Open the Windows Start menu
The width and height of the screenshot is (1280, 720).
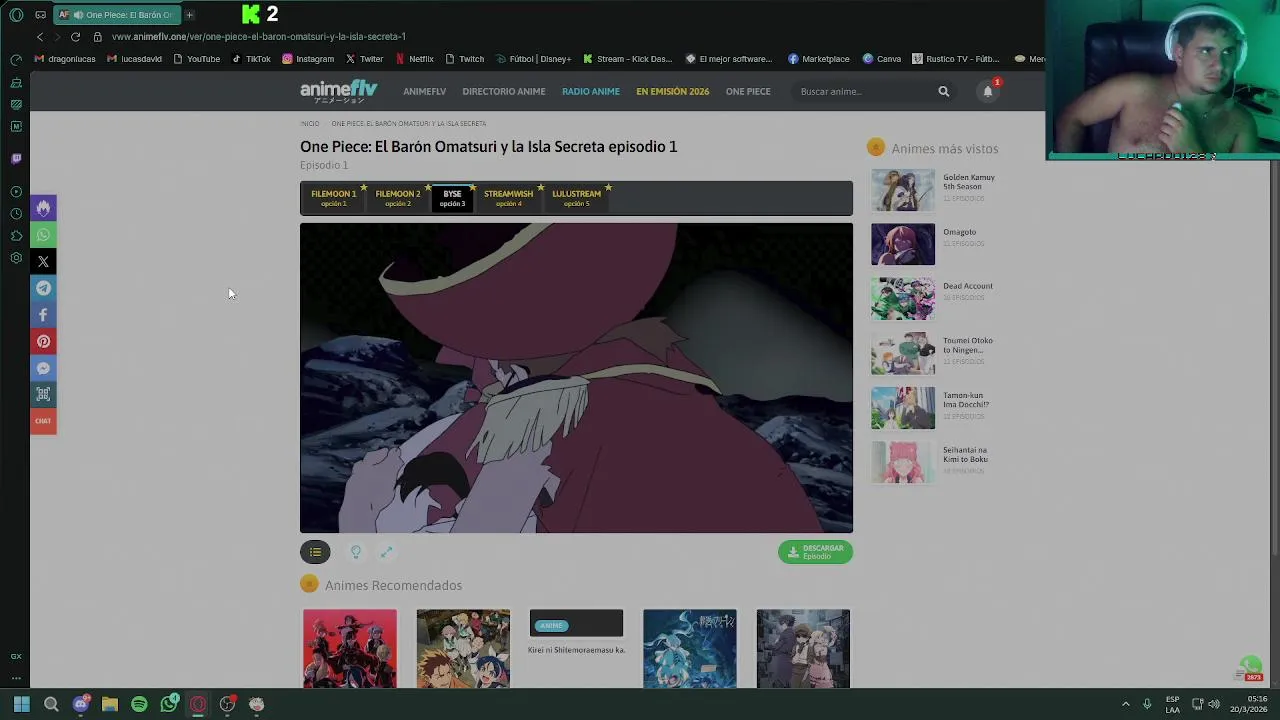pos(21,704)
